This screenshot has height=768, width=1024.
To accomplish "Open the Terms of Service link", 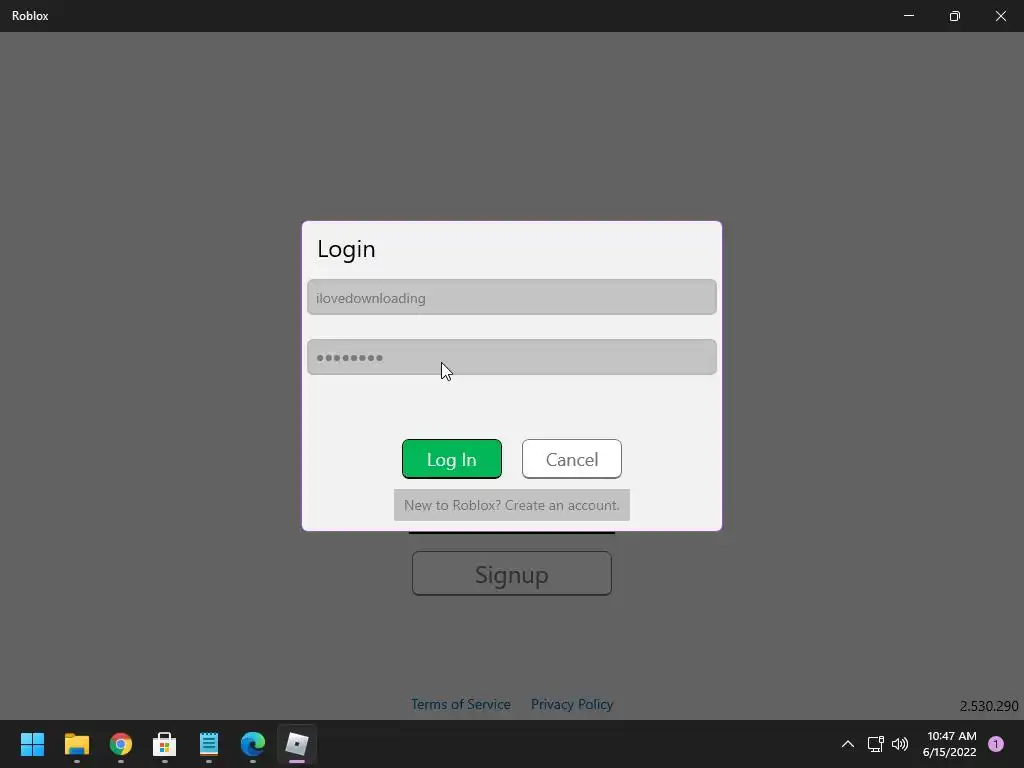I will [460, 704].
